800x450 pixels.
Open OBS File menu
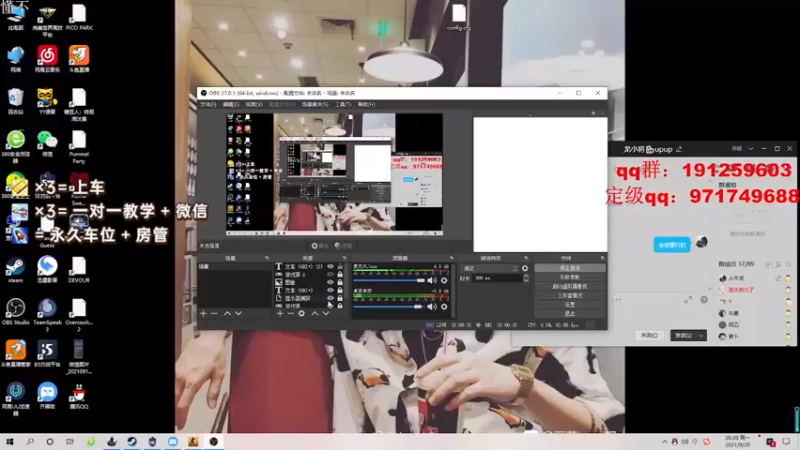click(x=208, y=105)
